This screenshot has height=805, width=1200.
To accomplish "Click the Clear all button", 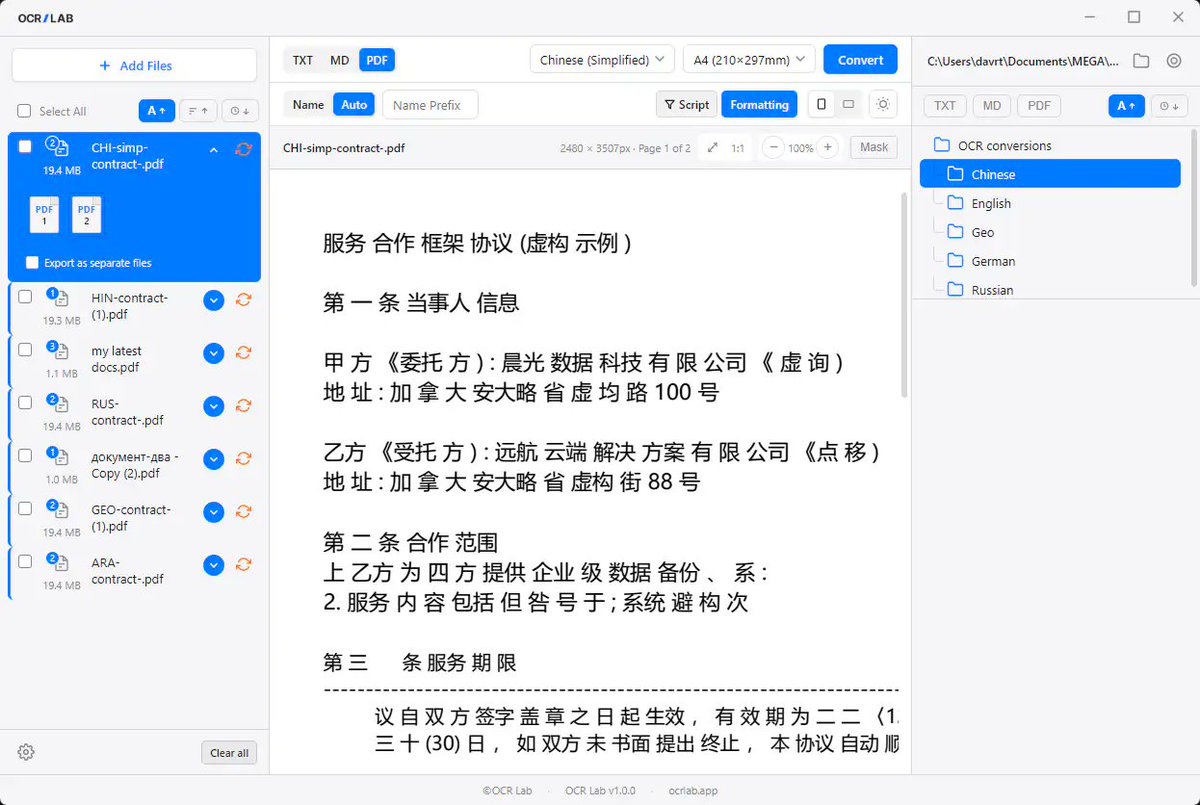I will (229, 753).
